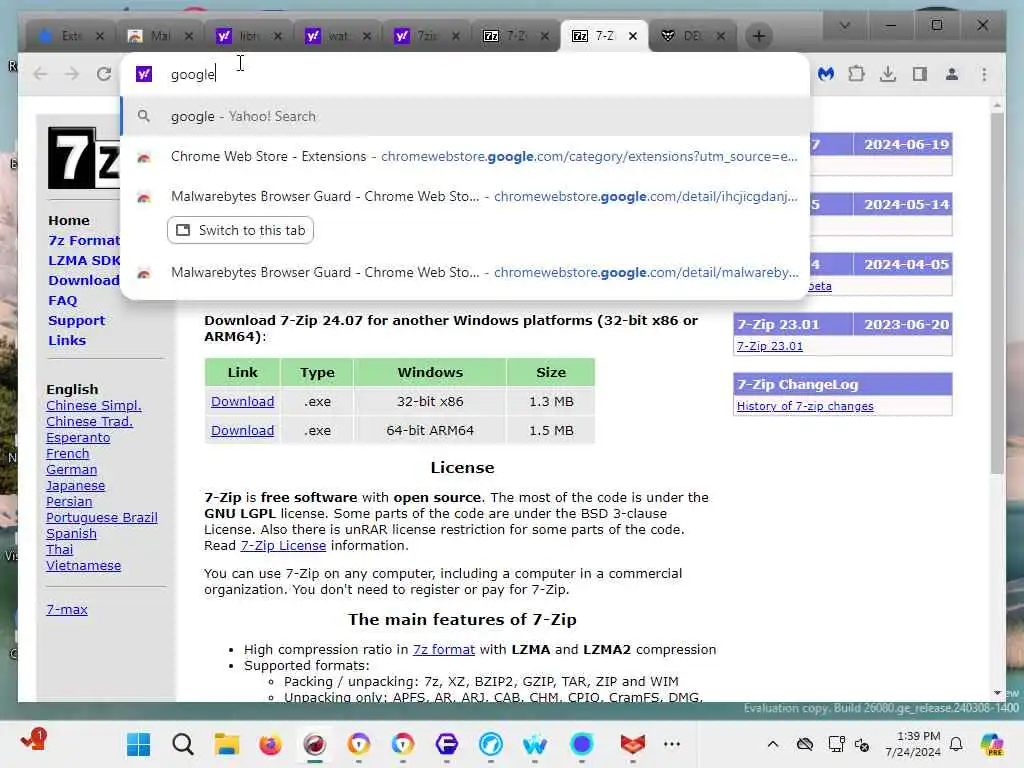Open the FAQ sidebar link
The width and height of the screenshot is (1024, 768).
(x=63, y=300)
